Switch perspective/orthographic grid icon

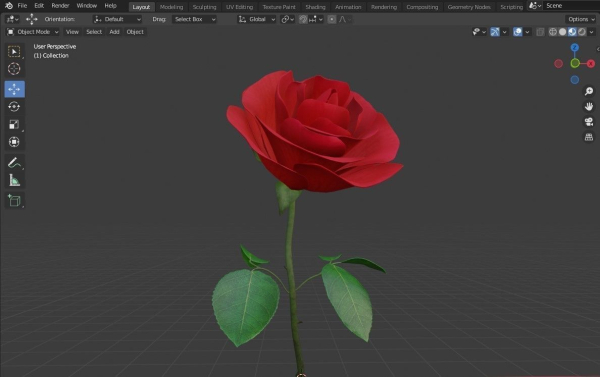[589, 137]
